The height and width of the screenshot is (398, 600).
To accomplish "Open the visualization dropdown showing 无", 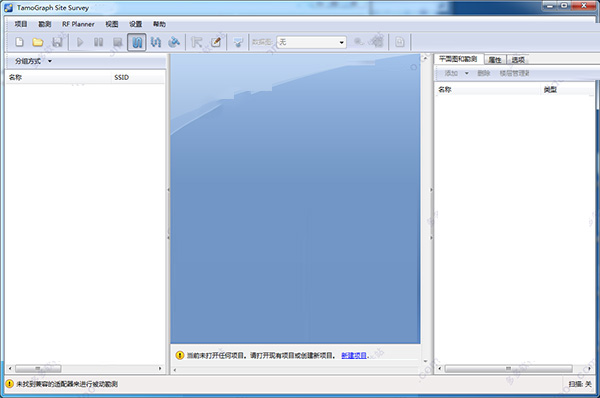I will [x=311, y=42].
